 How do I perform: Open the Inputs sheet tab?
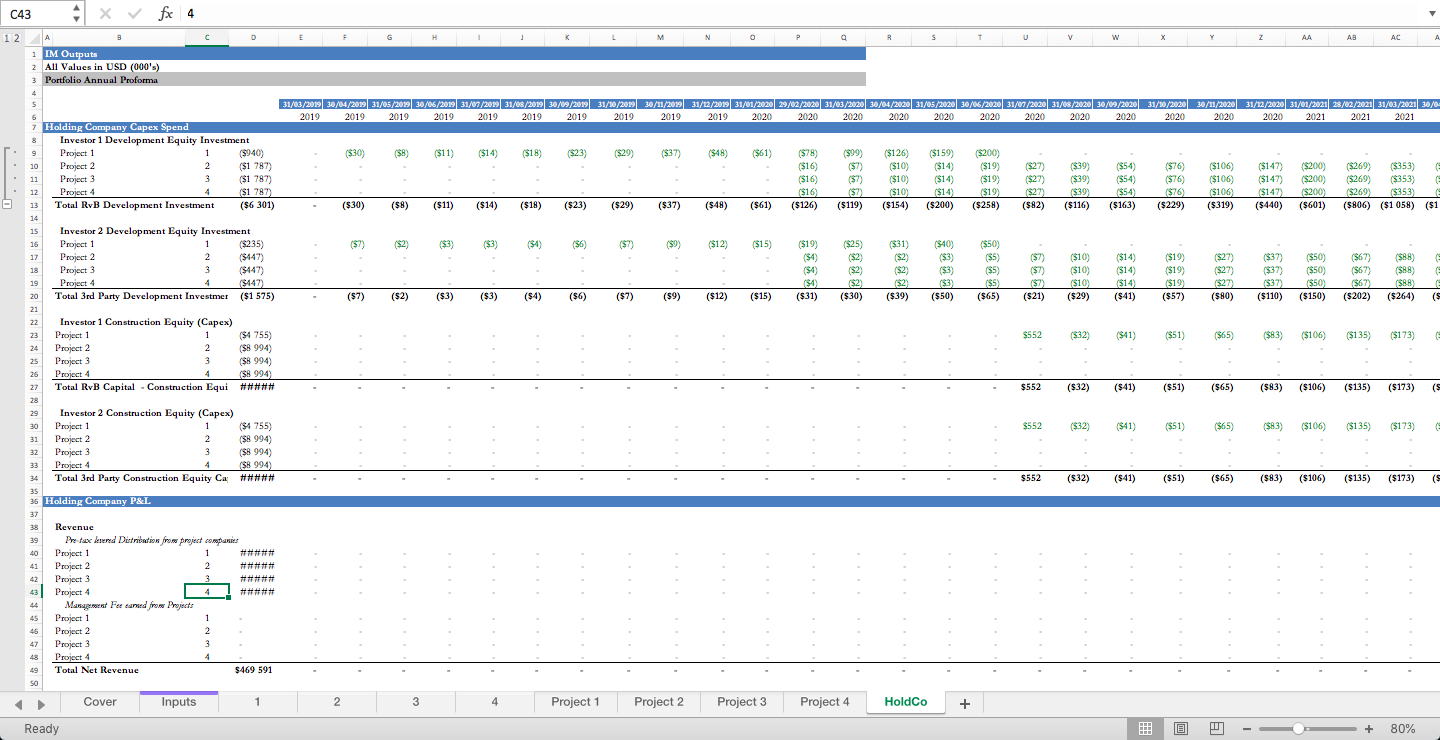point(179,702)
